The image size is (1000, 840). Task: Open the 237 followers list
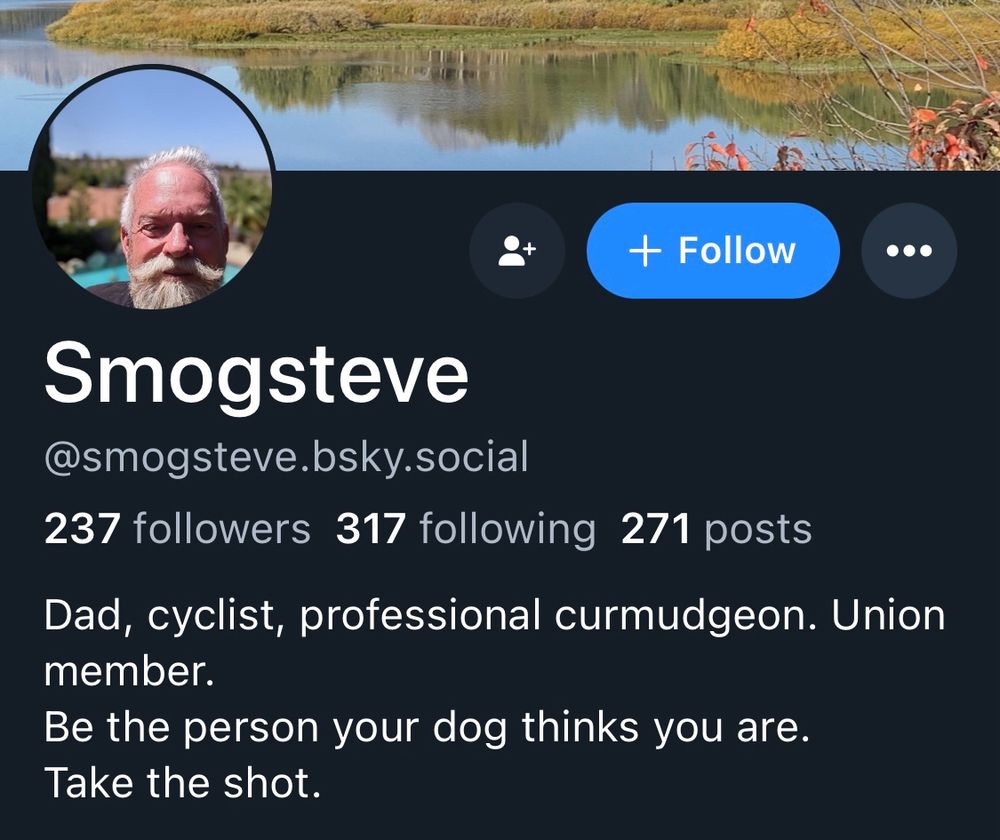coord(177,529)
